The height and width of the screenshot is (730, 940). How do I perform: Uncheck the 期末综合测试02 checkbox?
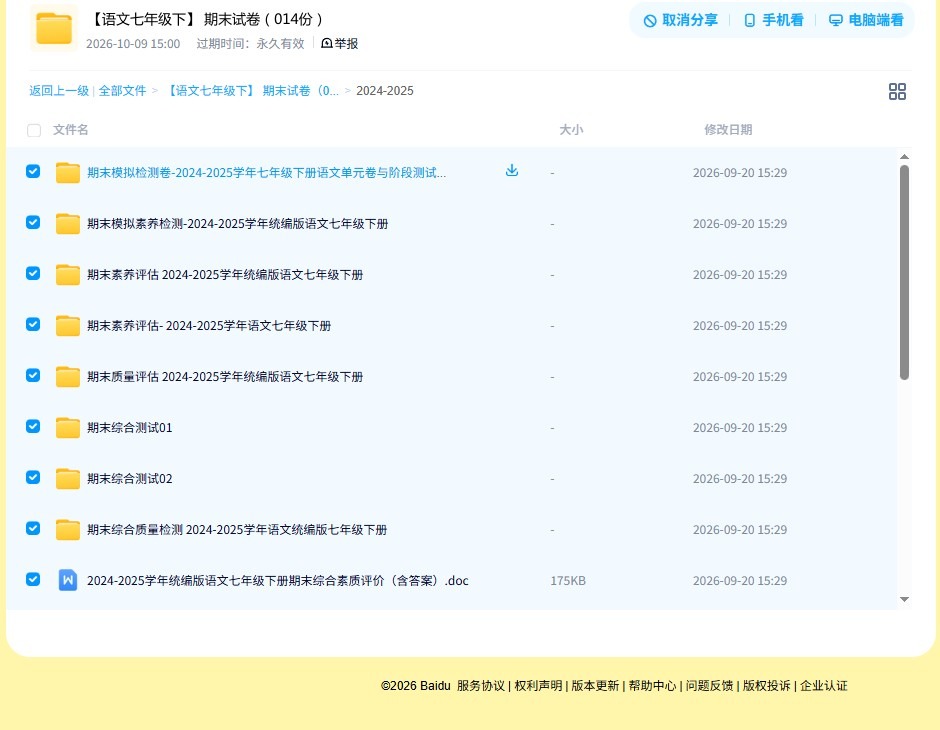(x=33, y=477)
